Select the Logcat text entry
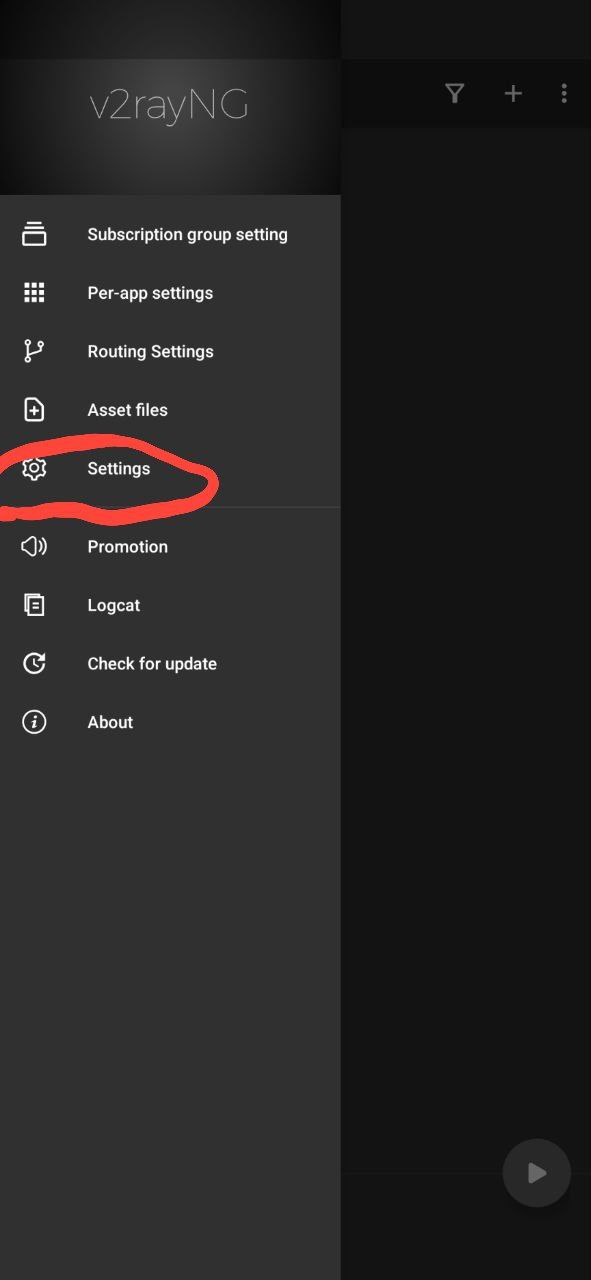Screen dimensions: 591x1280 coord(113,606)
